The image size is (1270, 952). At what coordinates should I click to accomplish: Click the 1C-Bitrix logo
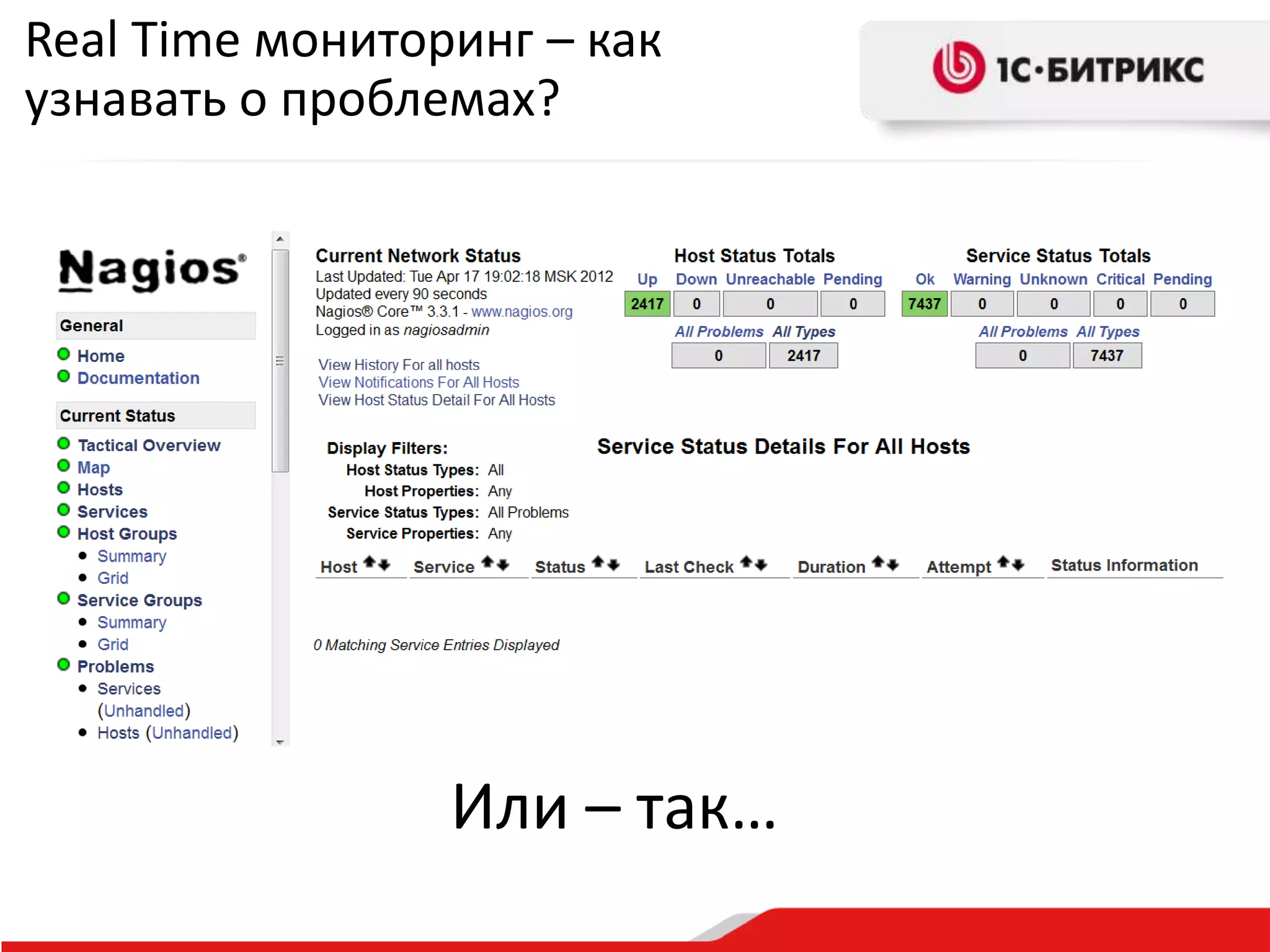(x=1068, y=68)
